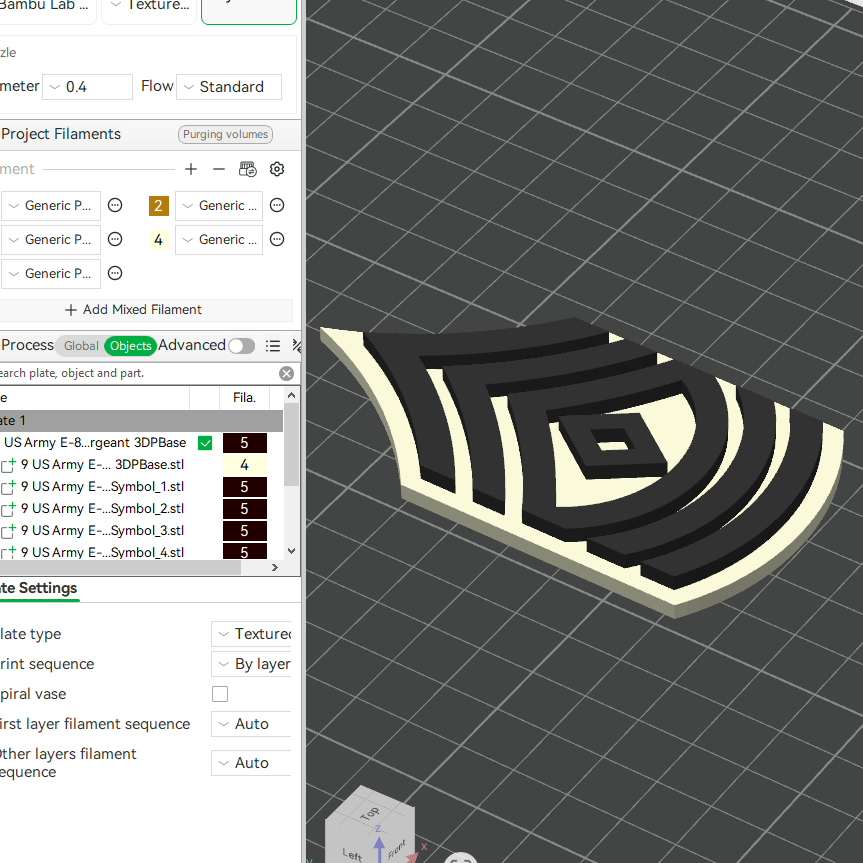Open options for second-row left Generic P filament
Screen dimensions: 863x863
click(x=114, y=239)
